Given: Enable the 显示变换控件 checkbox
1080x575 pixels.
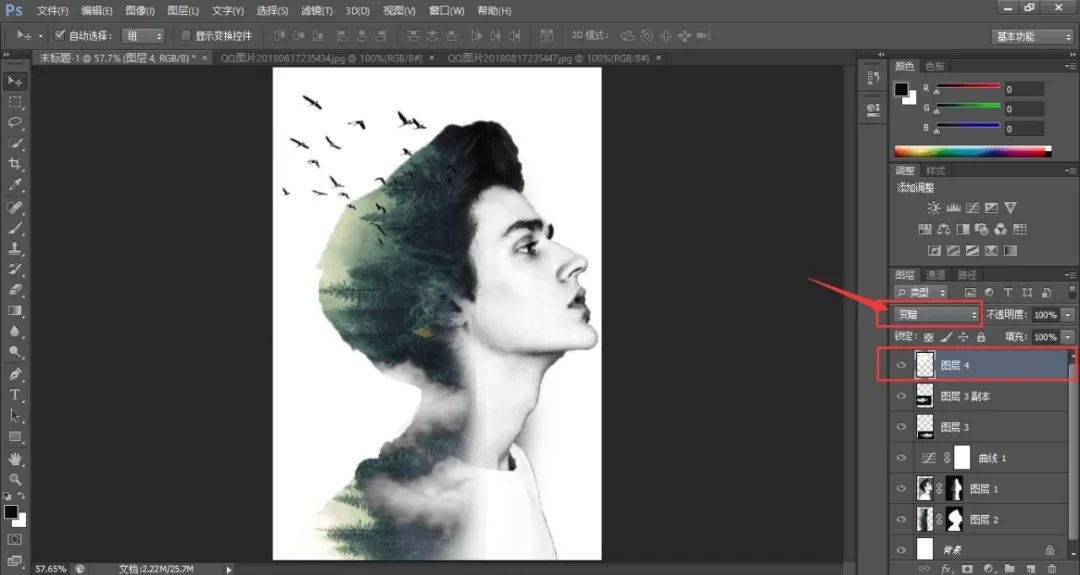Looking at the screenshot, I should pyautogui.click(x=185, y=35).
